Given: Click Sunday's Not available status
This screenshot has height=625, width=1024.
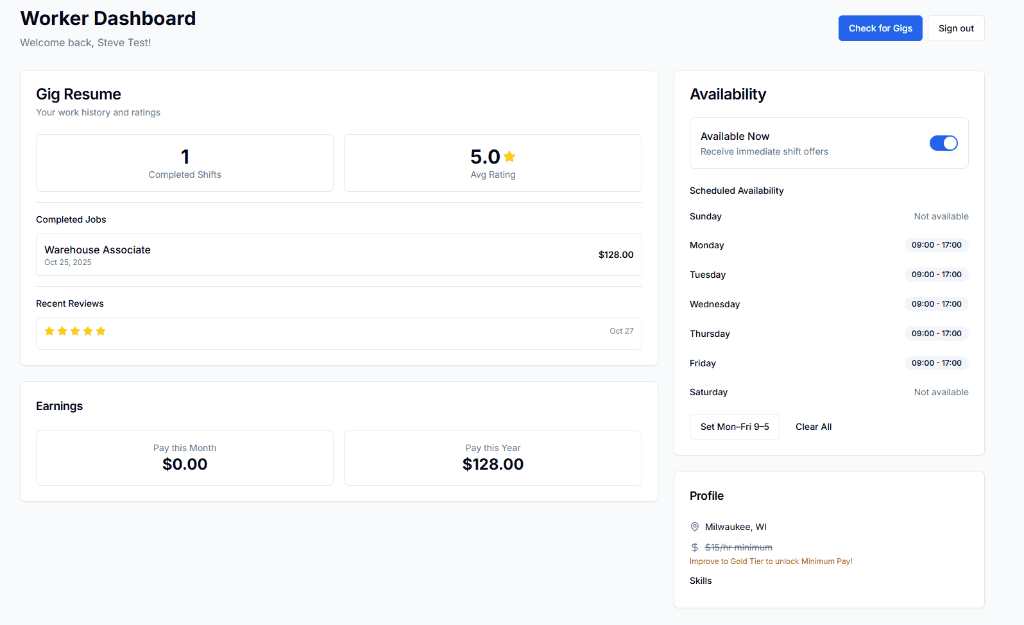Looking at the screenshot, I should tap(940, 216).
